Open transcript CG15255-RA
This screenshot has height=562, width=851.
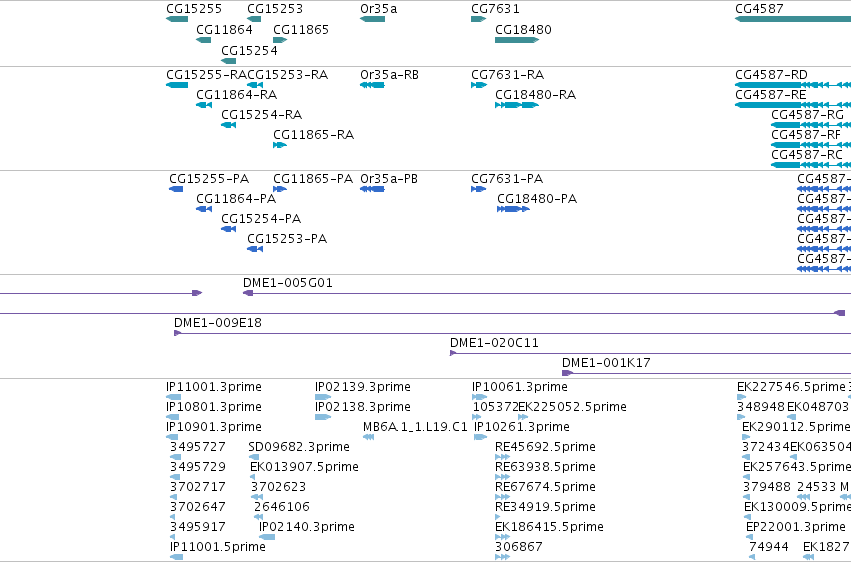coord(206,74)
